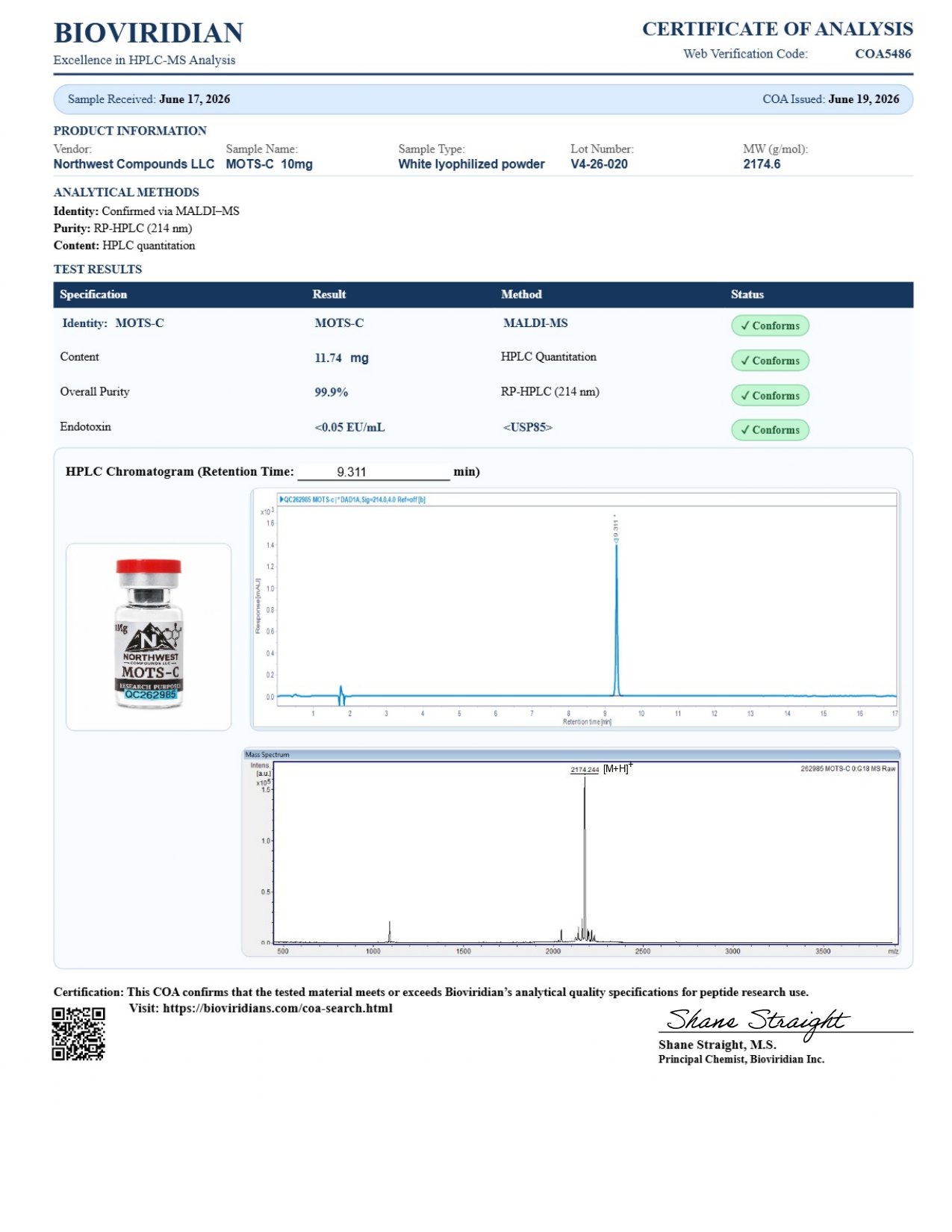Click the Mass Spectrum panel title
This screenshot has height=1232, width=952.
coord(267,755)
